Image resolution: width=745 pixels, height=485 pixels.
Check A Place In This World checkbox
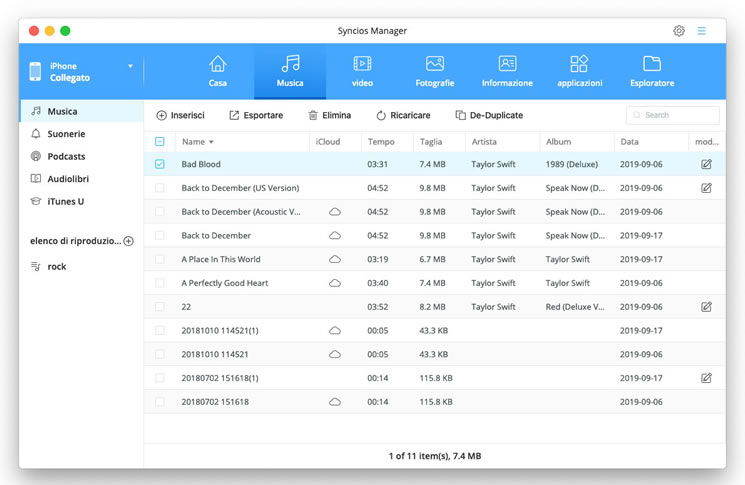click(160, 259)
